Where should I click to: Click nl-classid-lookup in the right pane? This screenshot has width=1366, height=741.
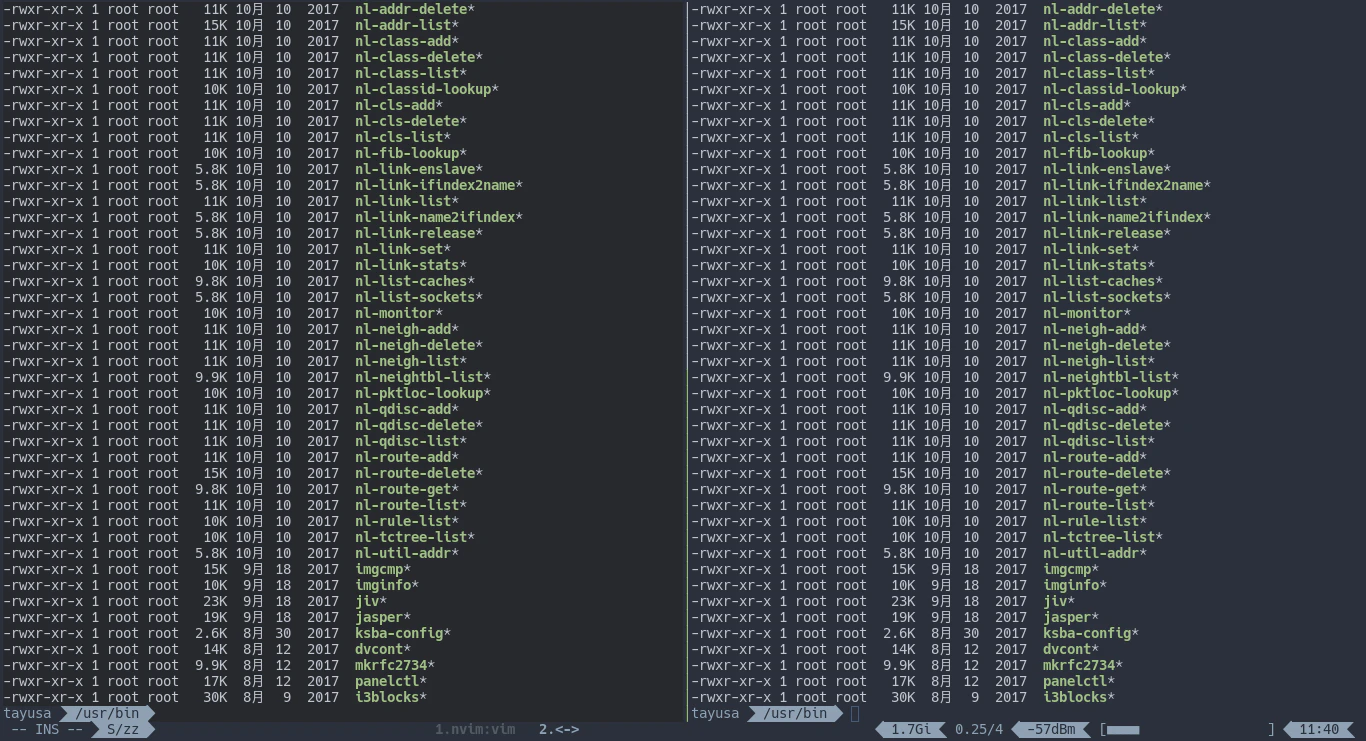click(1111, 89)
